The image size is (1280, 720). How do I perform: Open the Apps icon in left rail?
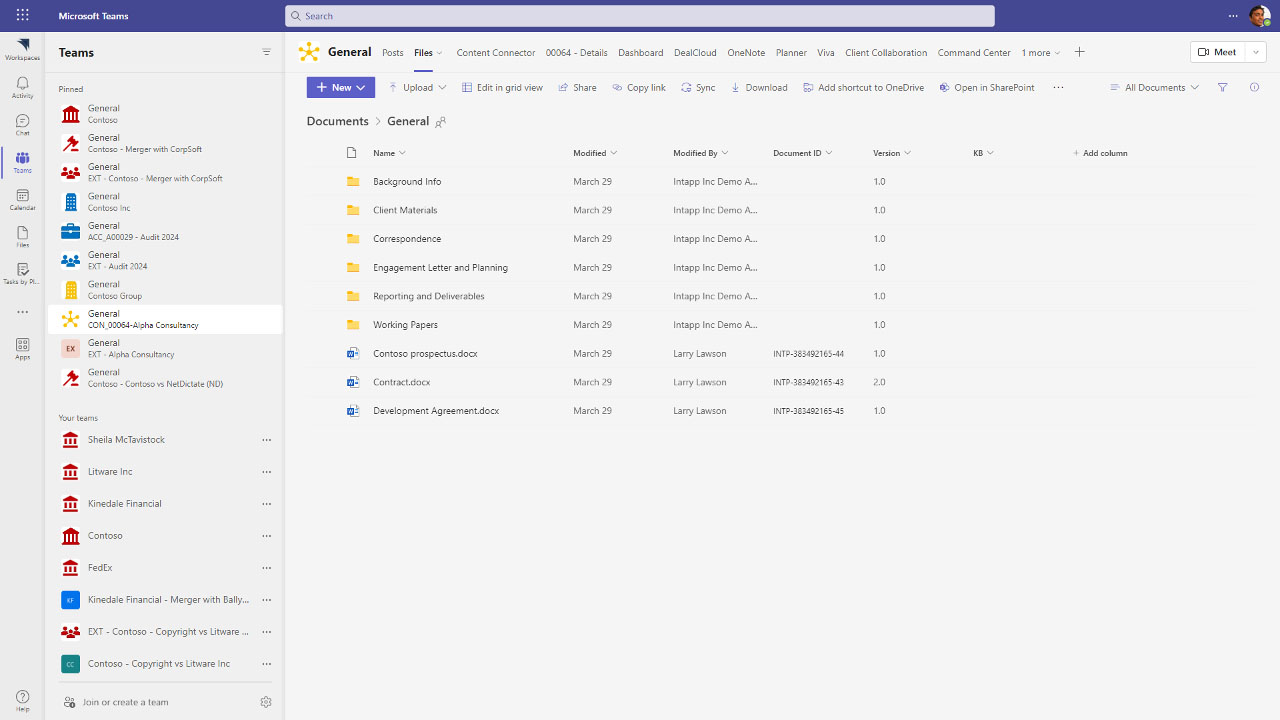click(22, 348)
